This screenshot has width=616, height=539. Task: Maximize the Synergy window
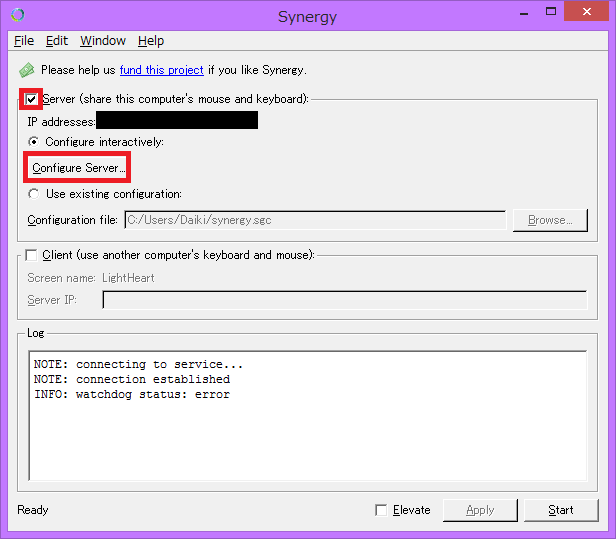[551, 12]
